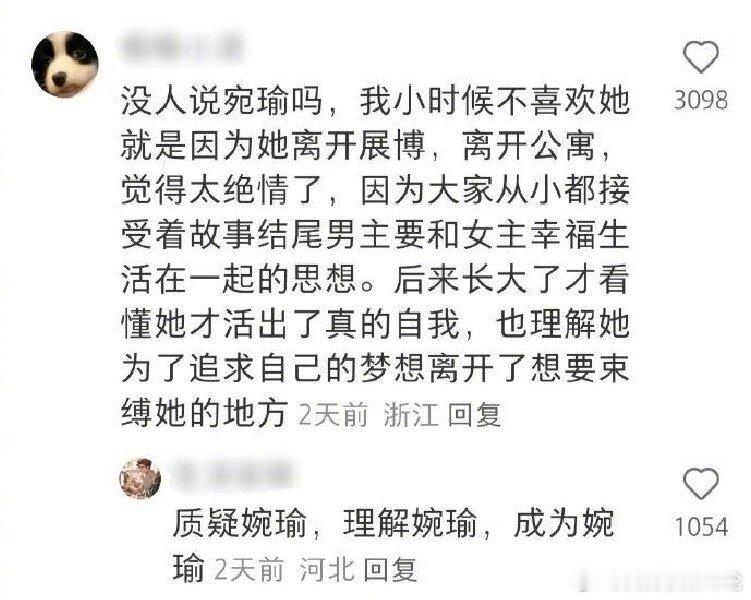Tap the heart icon above 1054
Image resolution: width=751 pixels, height=600 pixels.
pyautogui.click(x=701, y=484)
